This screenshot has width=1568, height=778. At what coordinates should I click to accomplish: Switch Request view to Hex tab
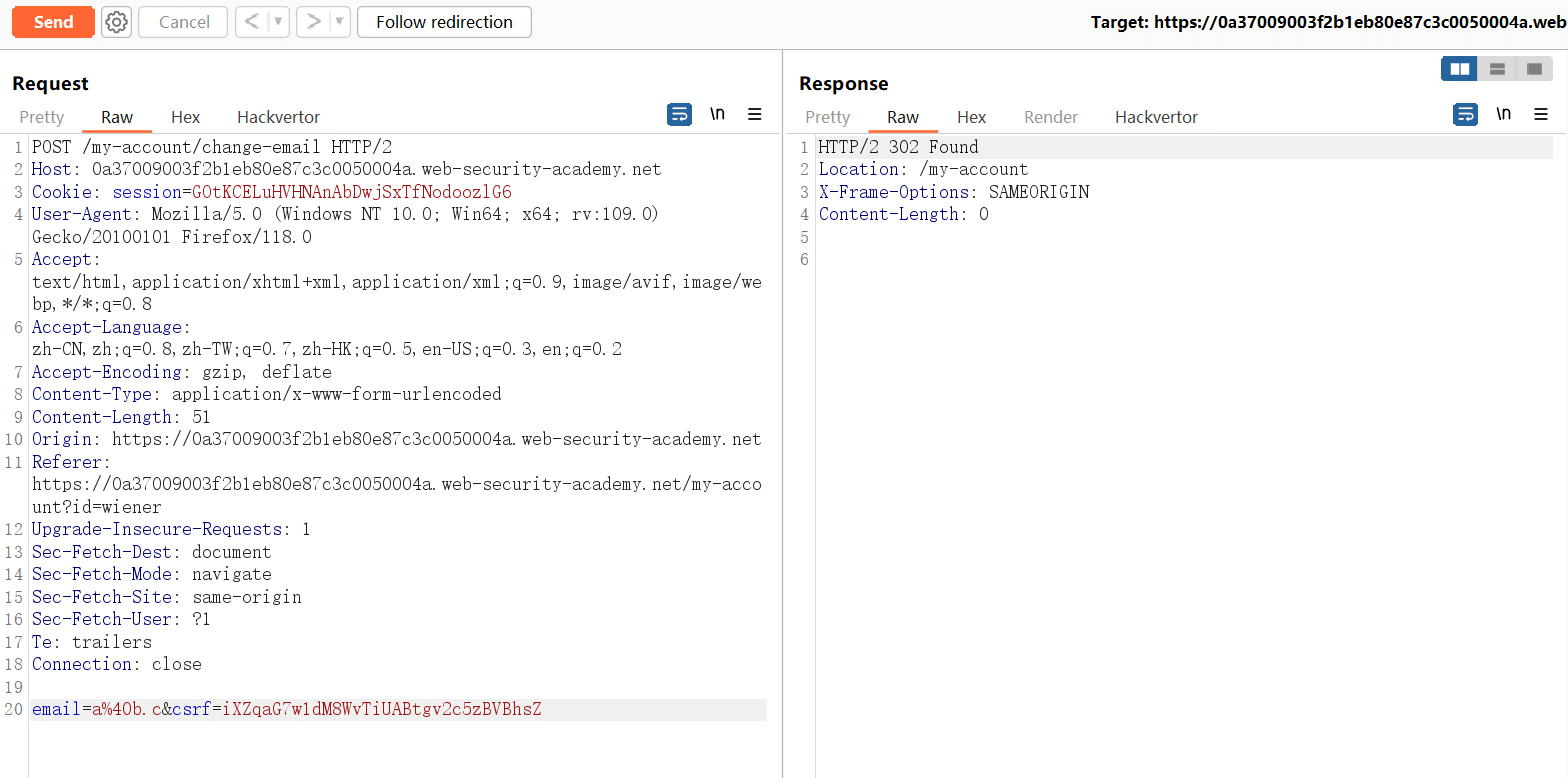(185, 117)
